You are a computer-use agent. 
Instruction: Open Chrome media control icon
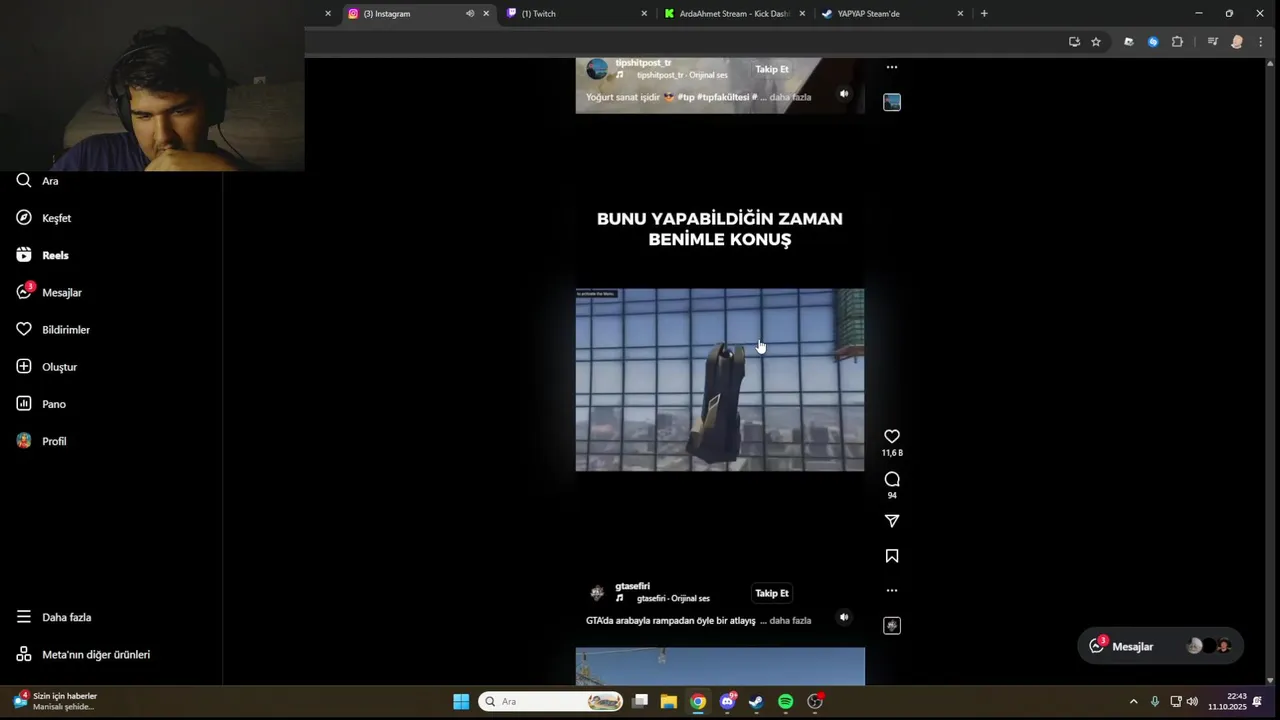(x=1212, y=42)
